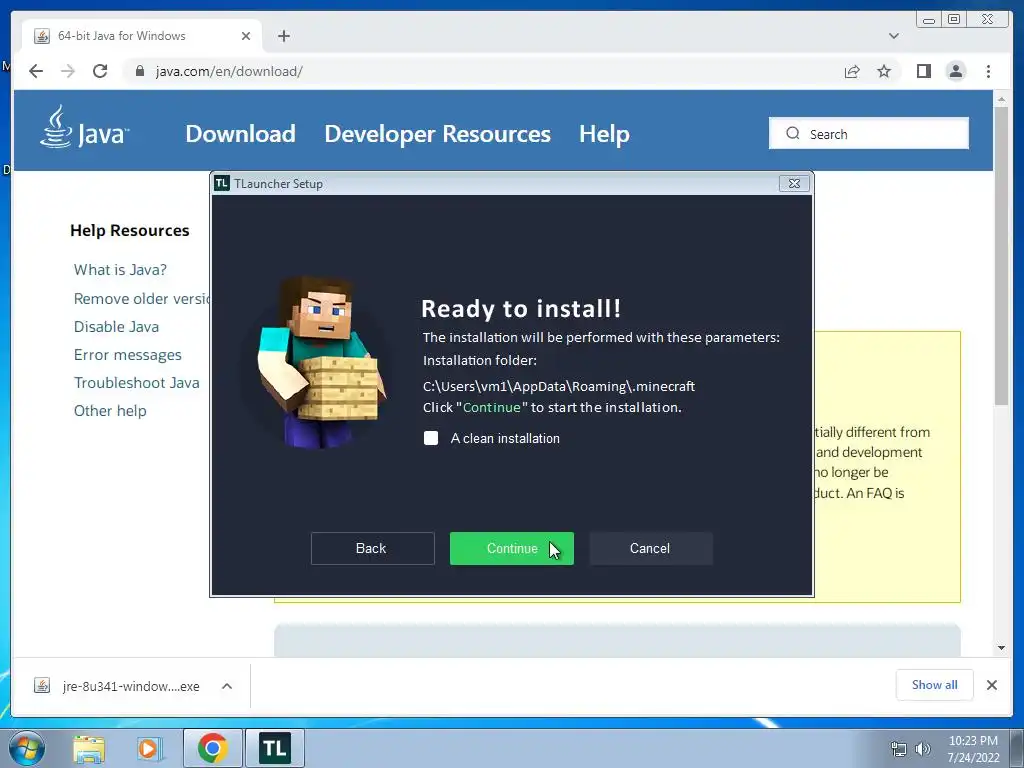Image resolution: width=1024 pixels, height=768 pixels.
Task: Enable the clean installation checkbox
Action: tap(431, 438)
